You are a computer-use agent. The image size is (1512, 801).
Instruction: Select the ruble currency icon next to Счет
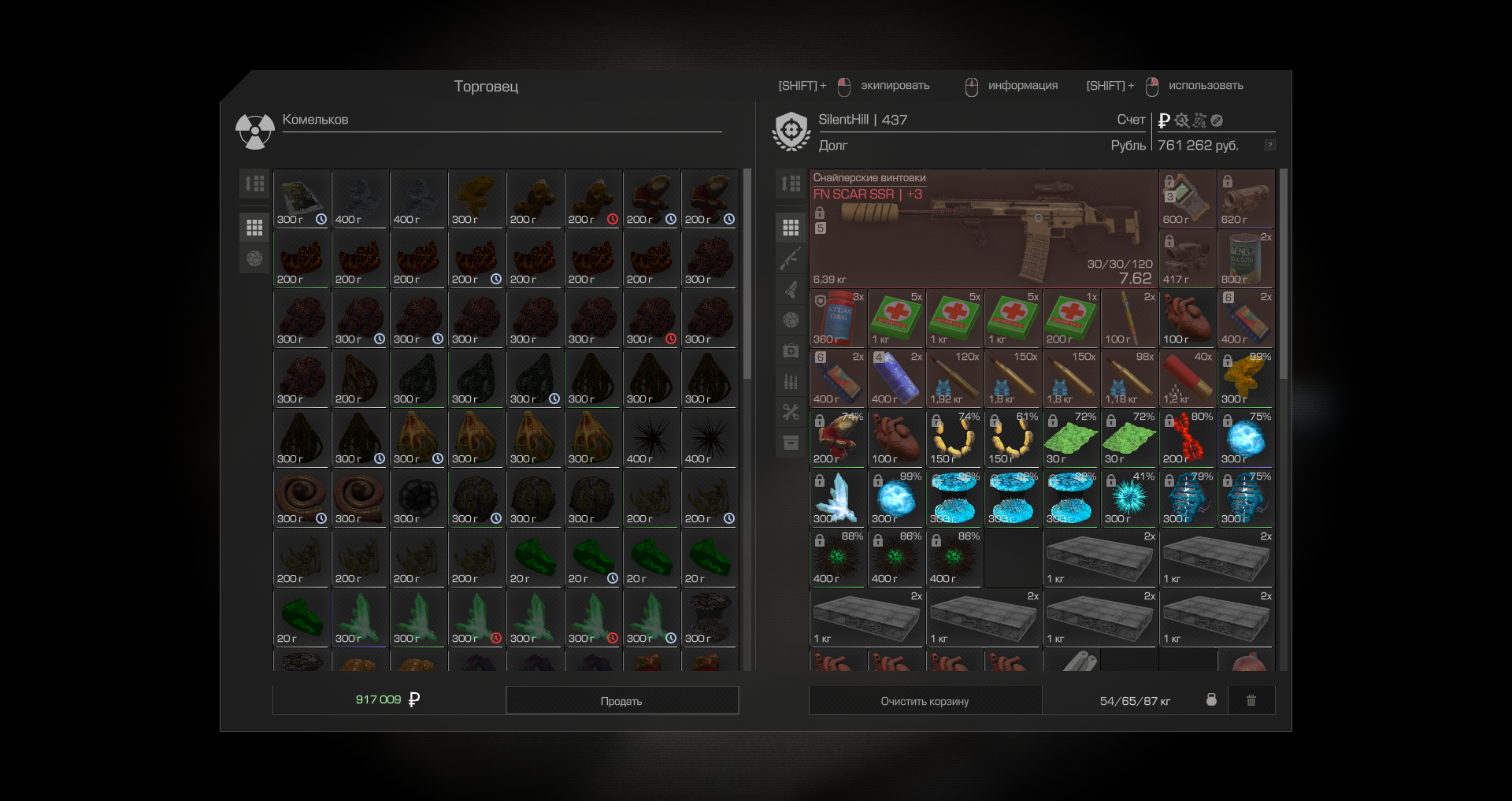pyautogui.click(x=1164, y=121)
